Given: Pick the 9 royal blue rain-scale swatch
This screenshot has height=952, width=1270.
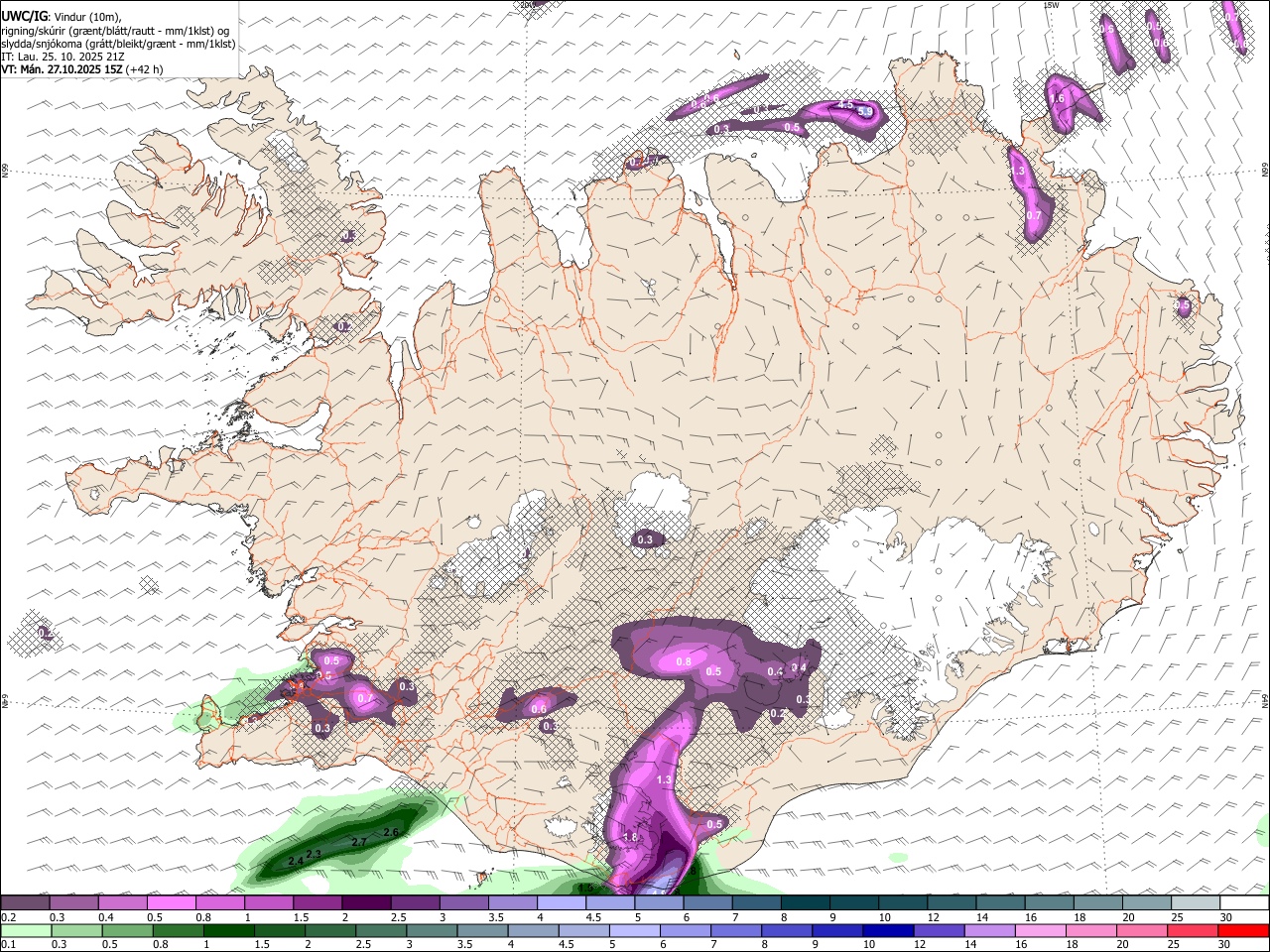Looking at the screenshot, I should (836, 930).
